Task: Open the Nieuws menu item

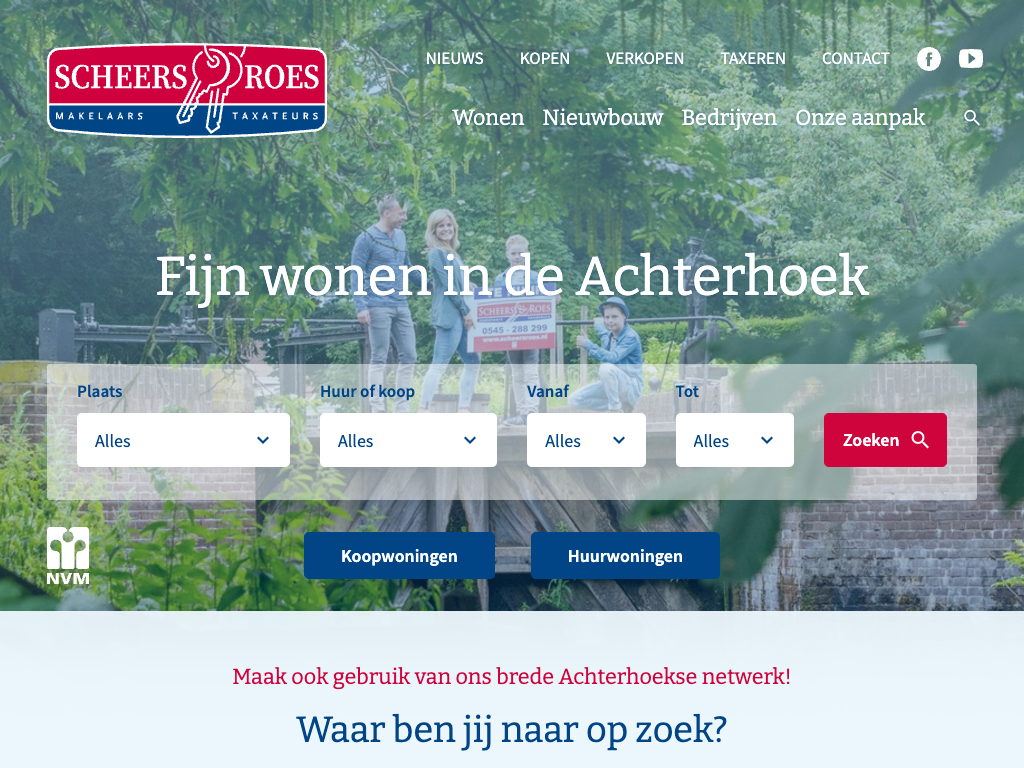Action: [455, 59]
